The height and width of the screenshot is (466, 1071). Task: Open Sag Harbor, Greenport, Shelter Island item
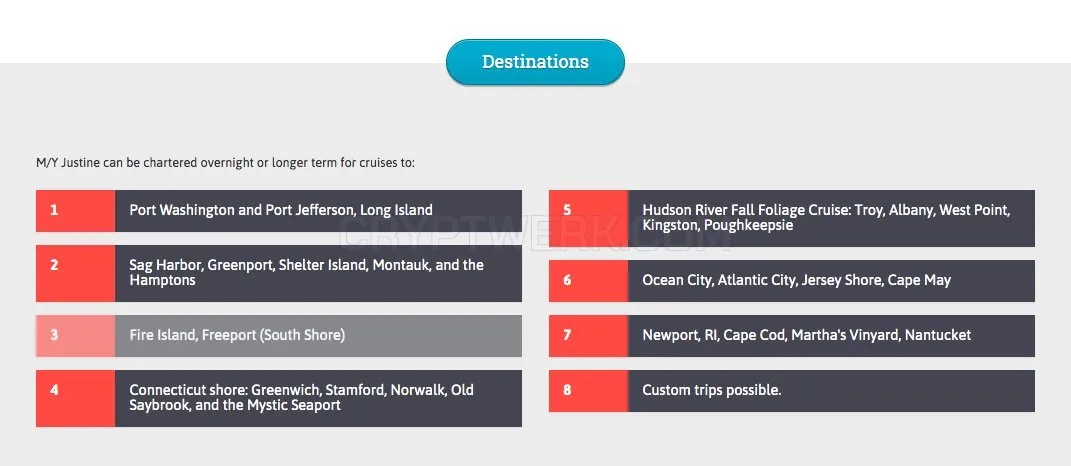pos(318,273)
